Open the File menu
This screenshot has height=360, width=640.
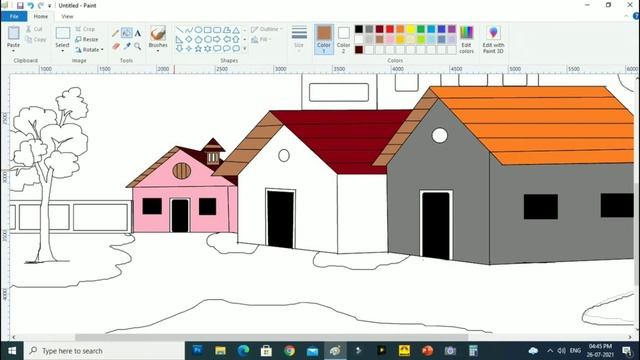(14, 16)
